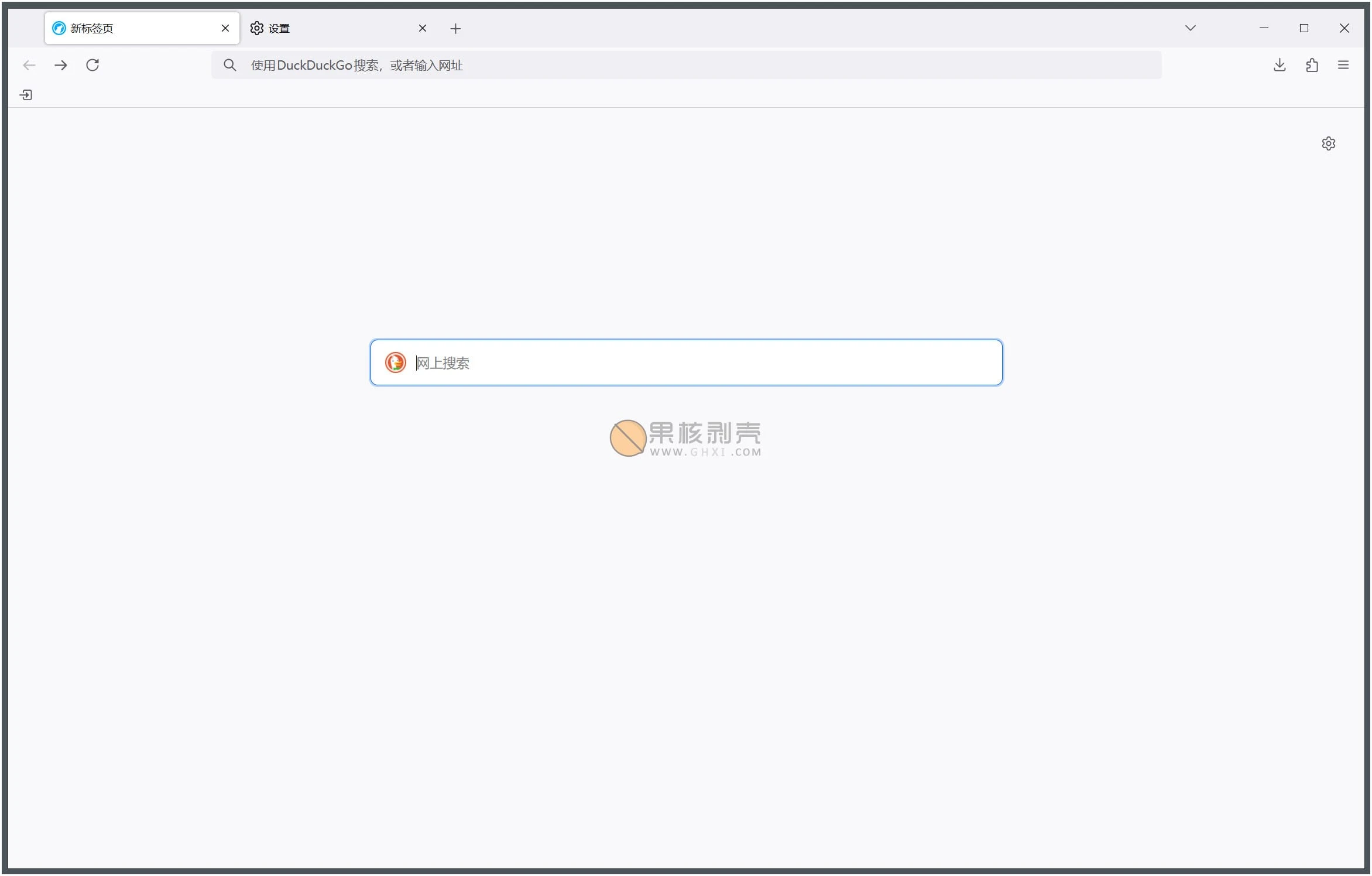
Task: Go back to the previous page
Action: (x=29, y=65)
